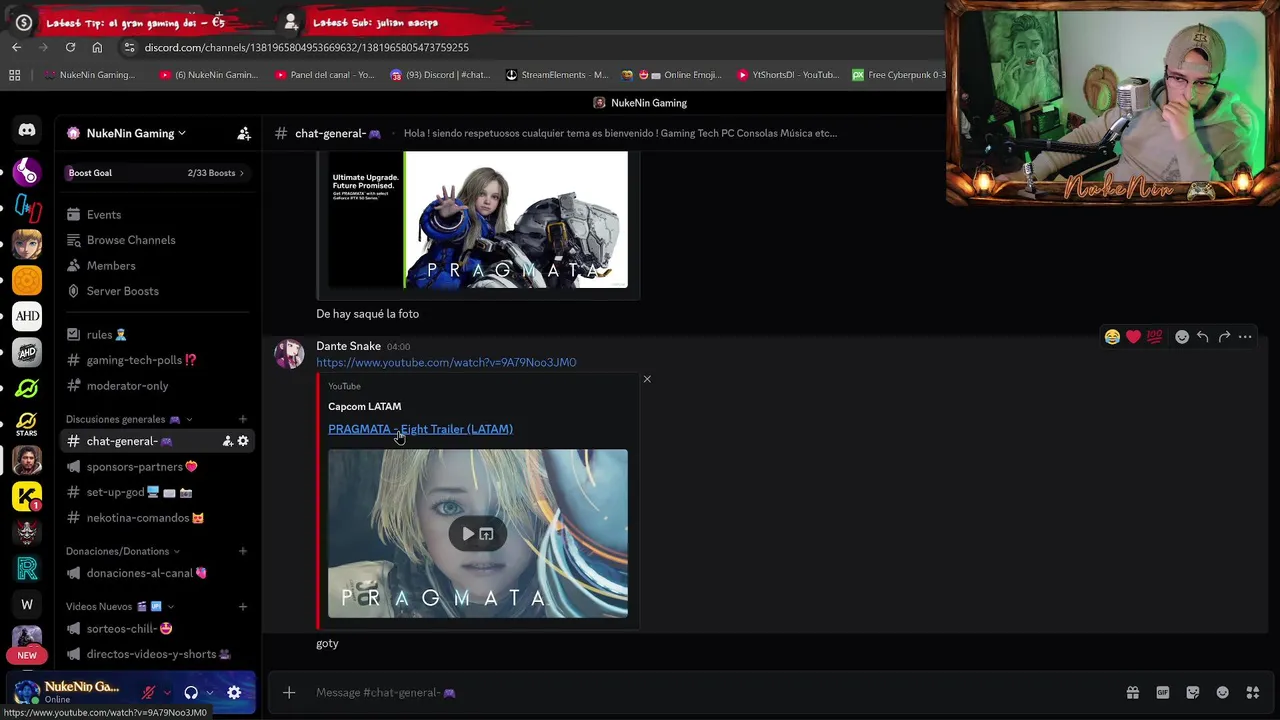Open microphone input options arrow
1280x720 pixels.
167,692
